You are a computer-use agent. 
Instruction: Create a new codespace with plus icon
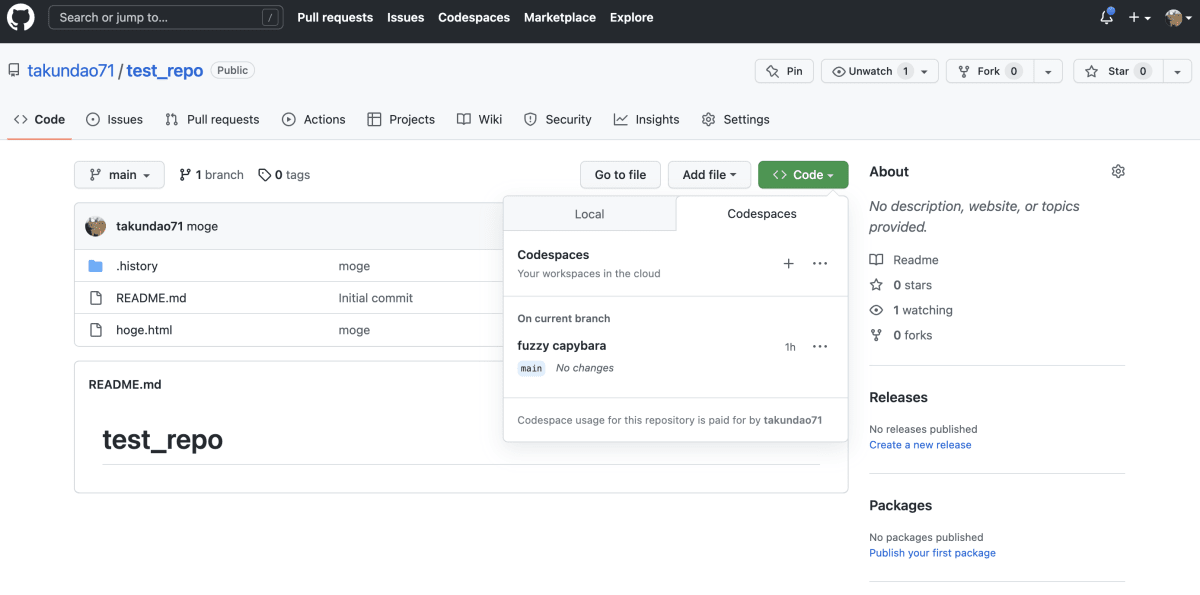click(x=788, y=263)
